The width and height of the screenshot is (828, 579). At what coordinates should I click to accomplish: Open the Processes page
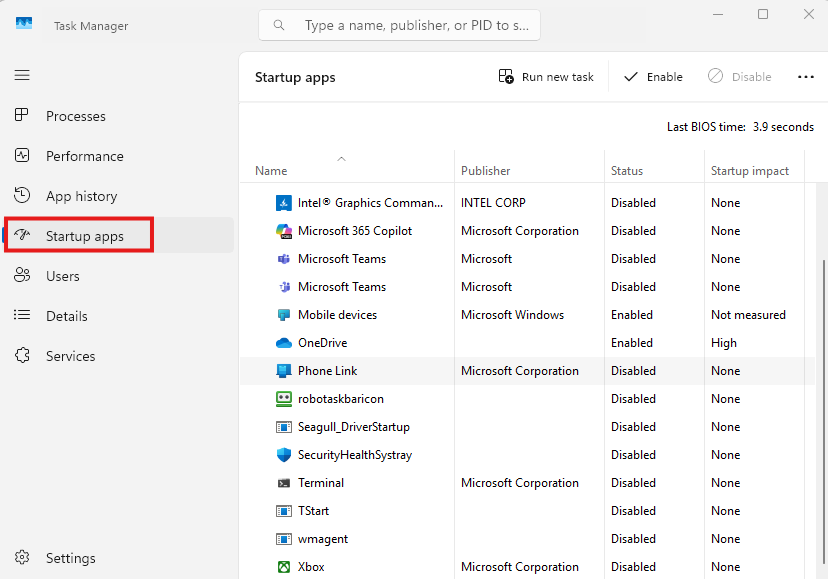(x=76, y=116)
